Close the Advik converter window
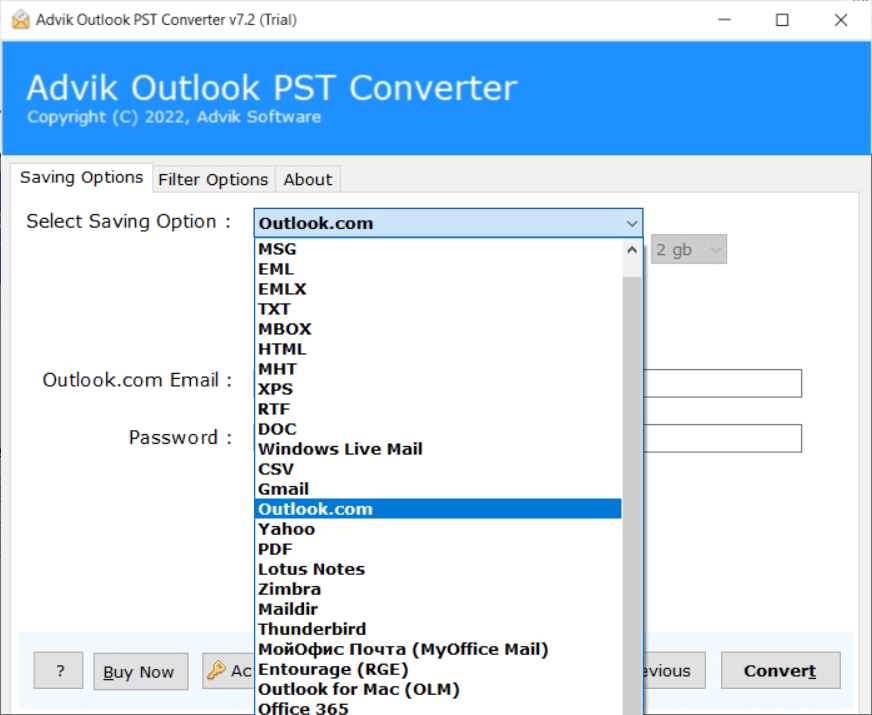Viewport: 872px width, 715px height. click(840, 20)
